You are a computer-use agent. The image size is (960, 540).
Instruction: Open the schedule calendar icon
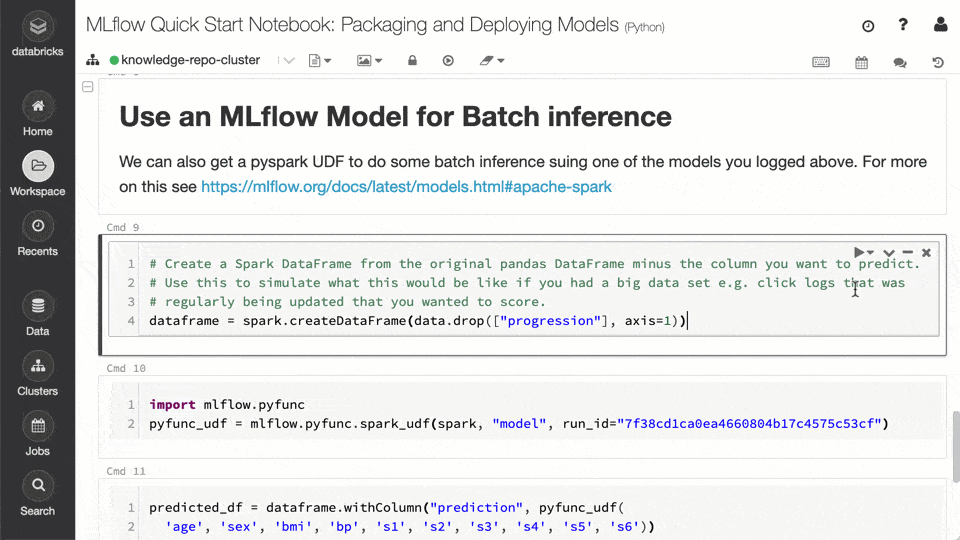tap(861, 62)
